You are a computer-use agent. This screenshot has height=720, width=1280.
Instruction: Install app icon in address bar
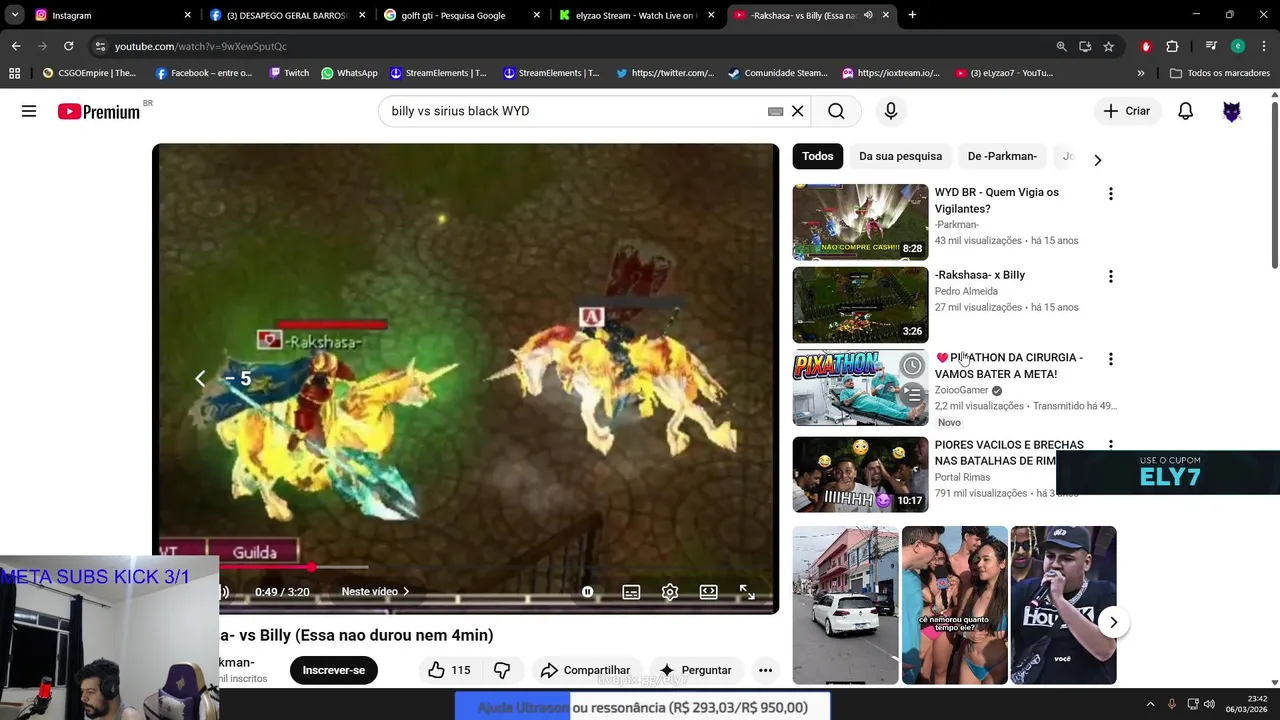pos(1085,46)
